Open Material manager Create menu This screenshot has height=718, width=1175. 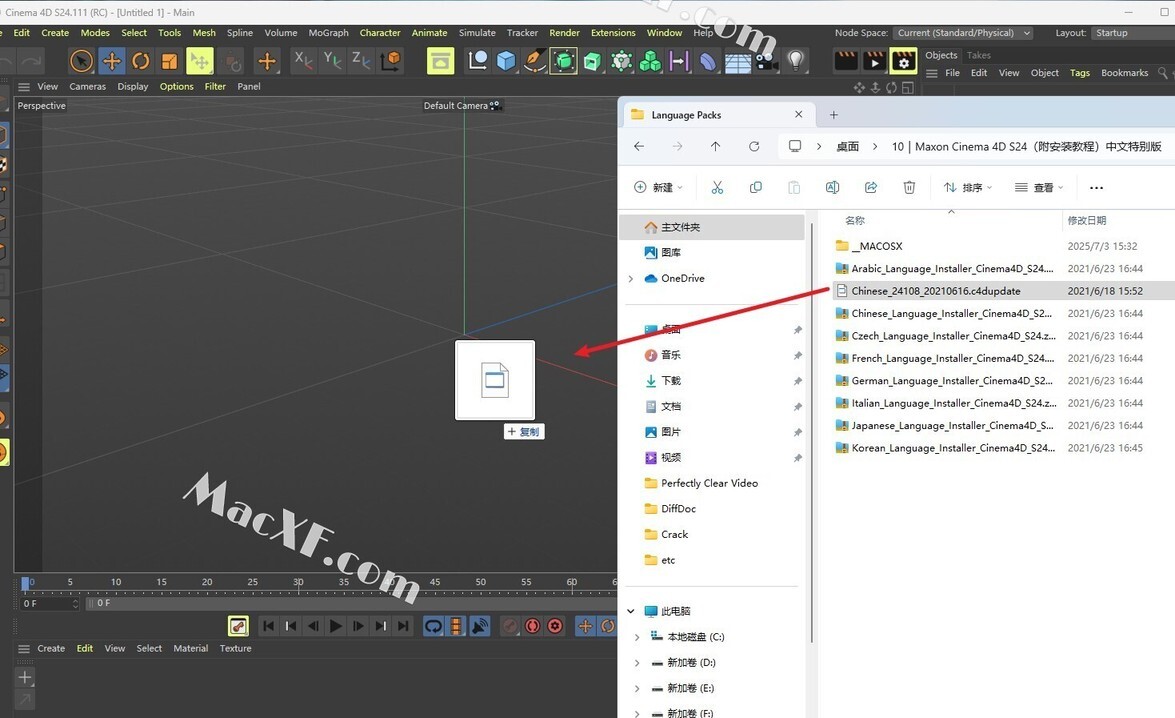click(51, 648)
